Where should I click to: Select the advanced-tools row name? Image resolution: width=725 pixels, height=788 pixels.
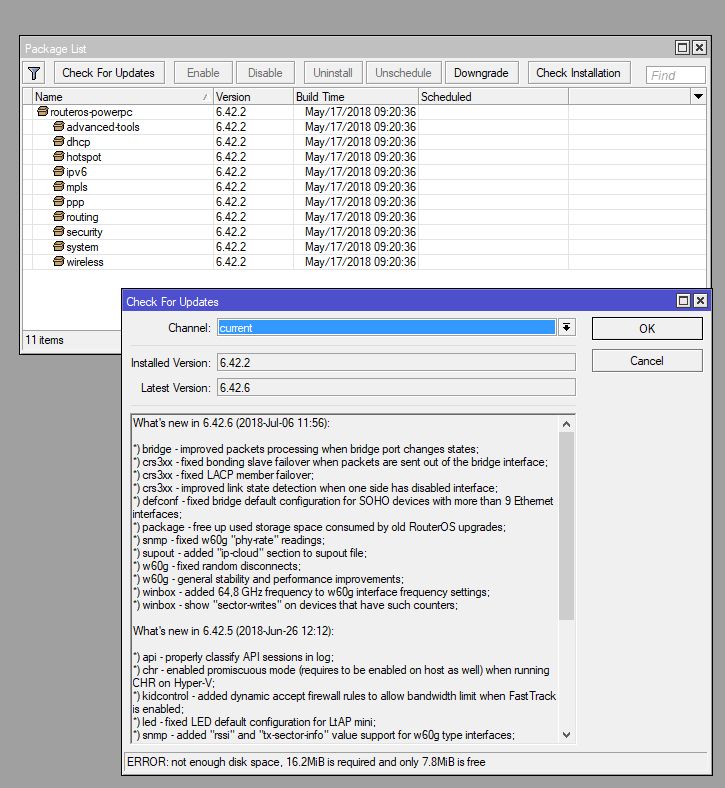tap(103, 127)
